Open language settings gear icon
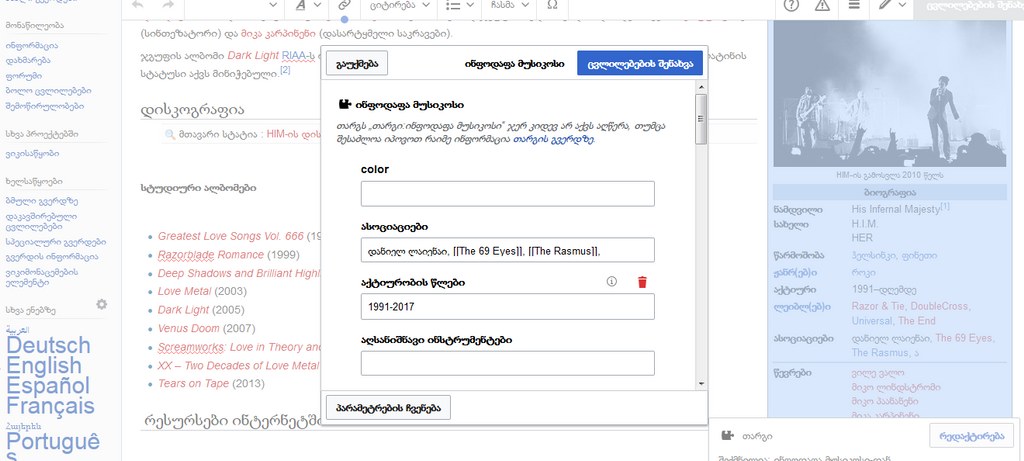The width and height of the screenshot is (1024, 461). (x=102, y=304)
